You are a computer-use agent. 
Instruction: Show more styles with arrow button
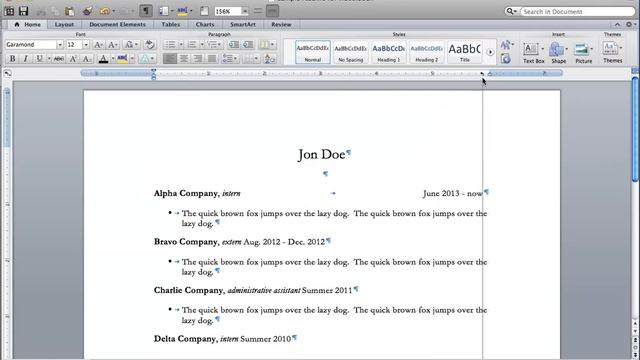click(x=490, y=52)
